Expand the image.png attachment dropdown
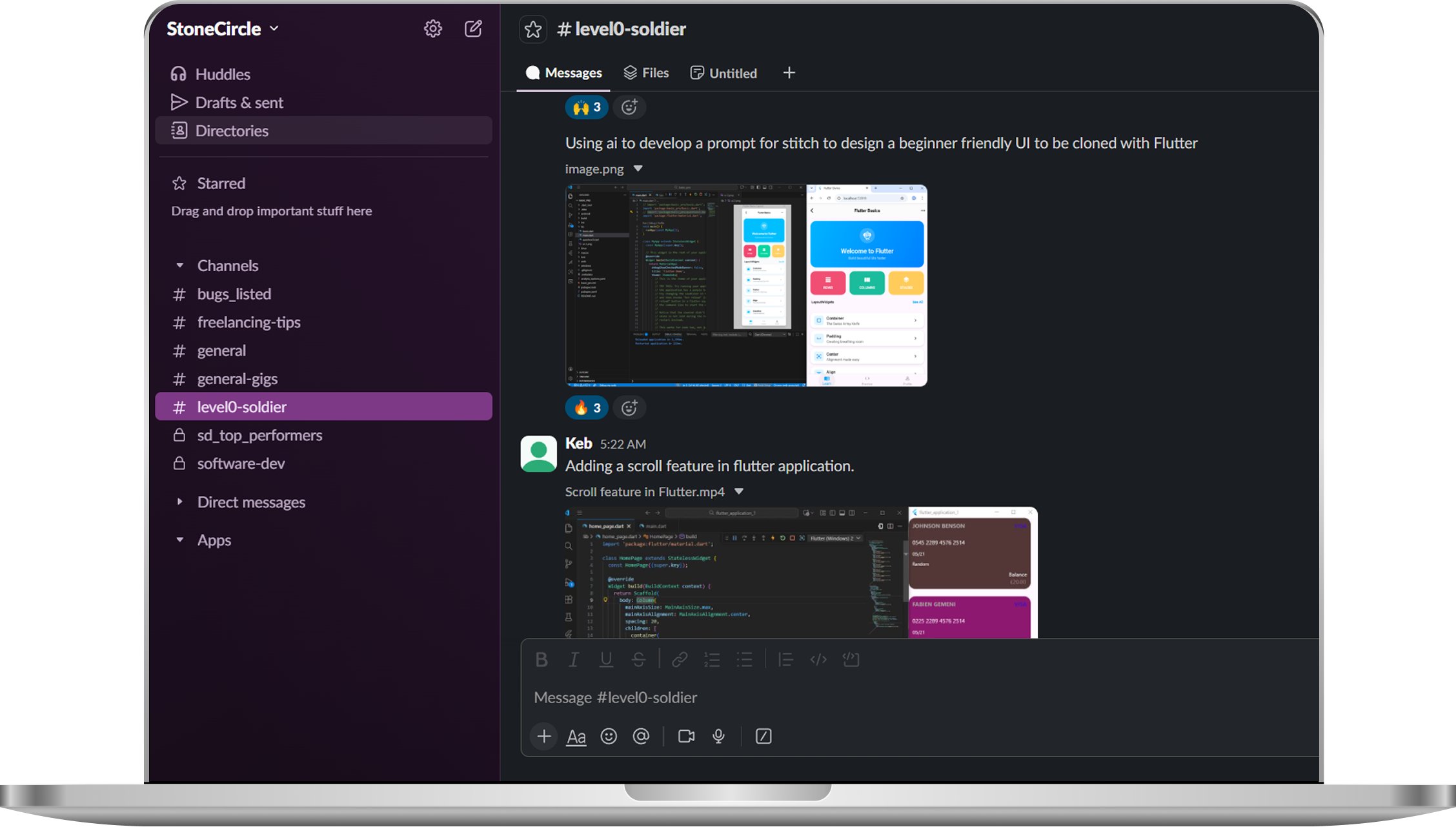The height and width of the screenshot is (827, 1456). (x=638, y=168)
